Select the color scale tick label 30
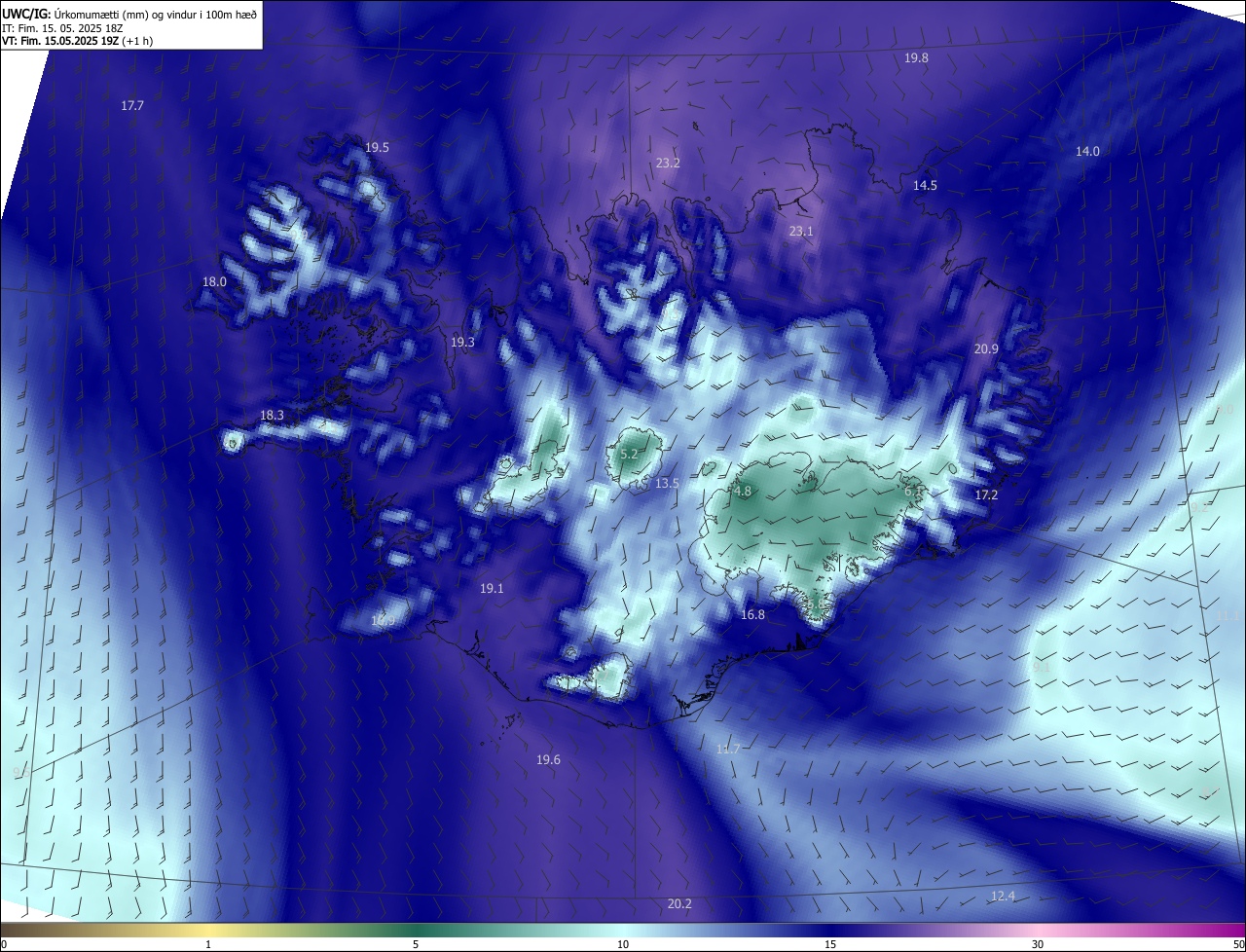This screenshot has height=952, width=1246. (1038, 944)
